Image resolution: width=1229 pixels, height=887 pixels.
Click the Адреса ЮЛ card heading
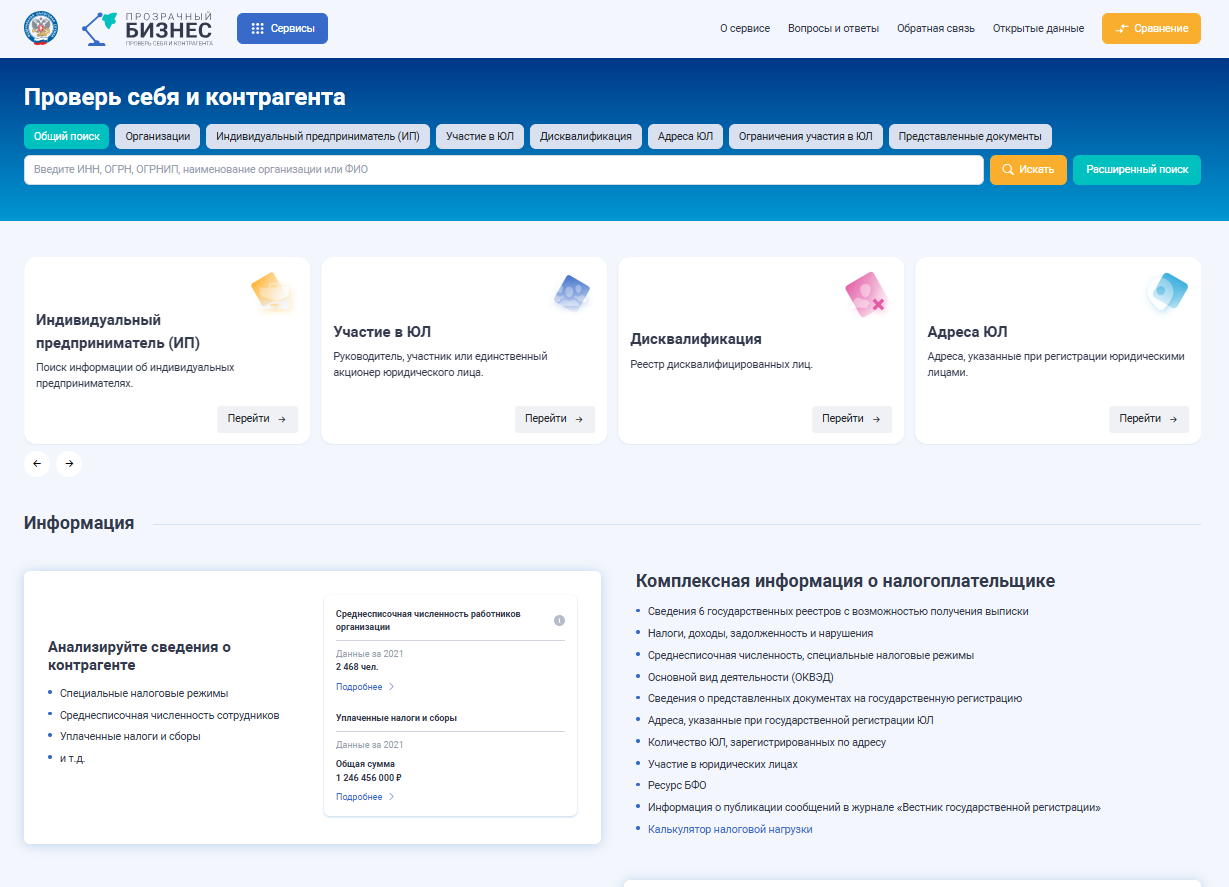pos(967,332)
